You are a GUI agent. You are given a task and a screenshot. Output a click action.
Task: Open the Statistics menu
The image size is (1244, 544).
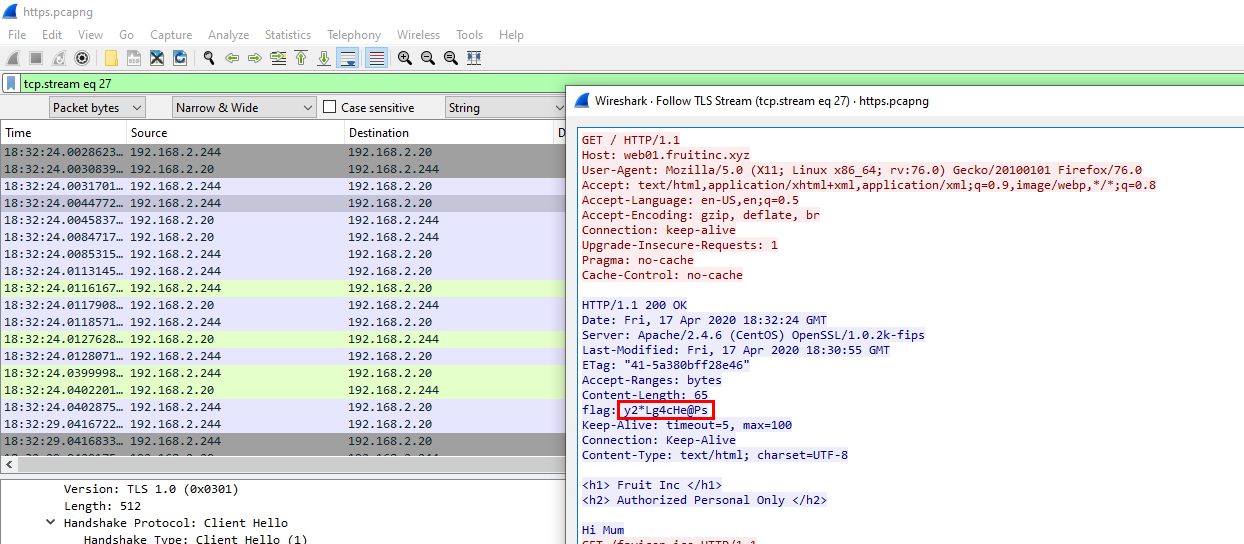287,34
